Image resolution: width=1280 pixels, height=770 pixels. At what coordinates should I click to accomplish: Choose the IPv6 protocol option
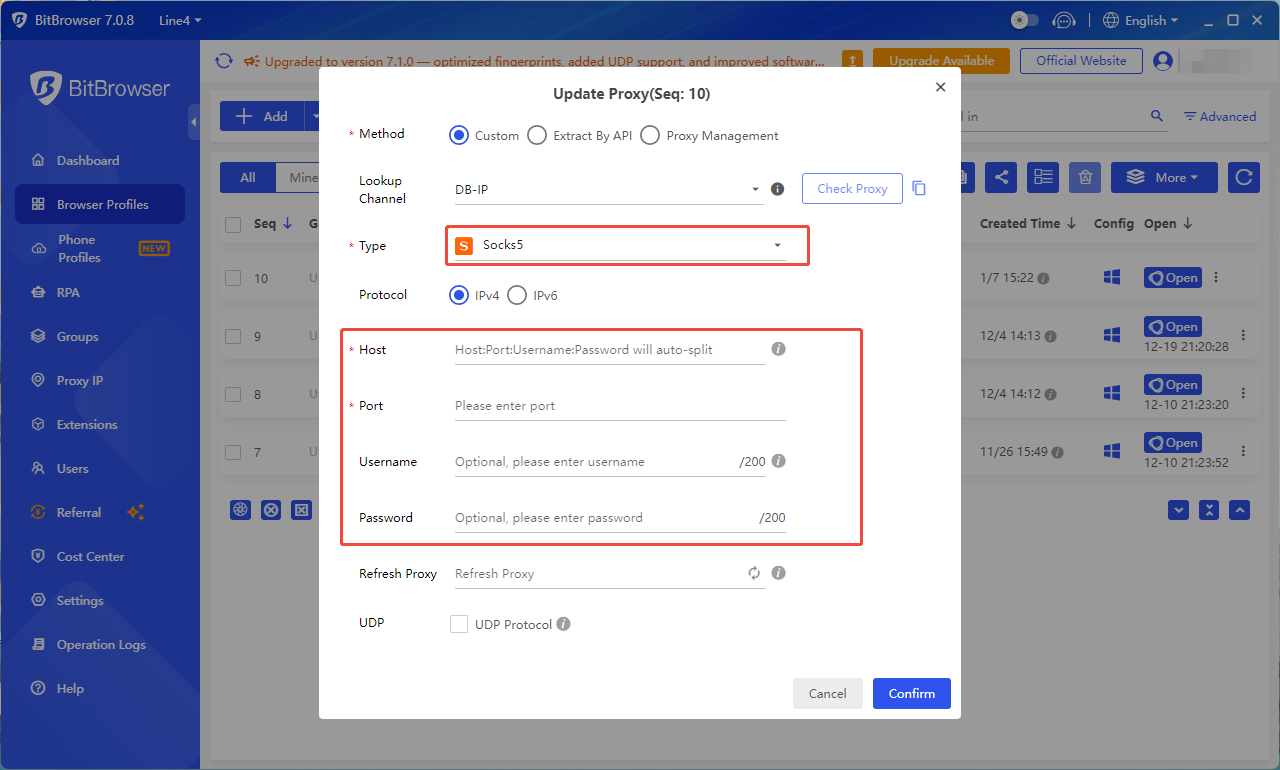click(517, 296)
